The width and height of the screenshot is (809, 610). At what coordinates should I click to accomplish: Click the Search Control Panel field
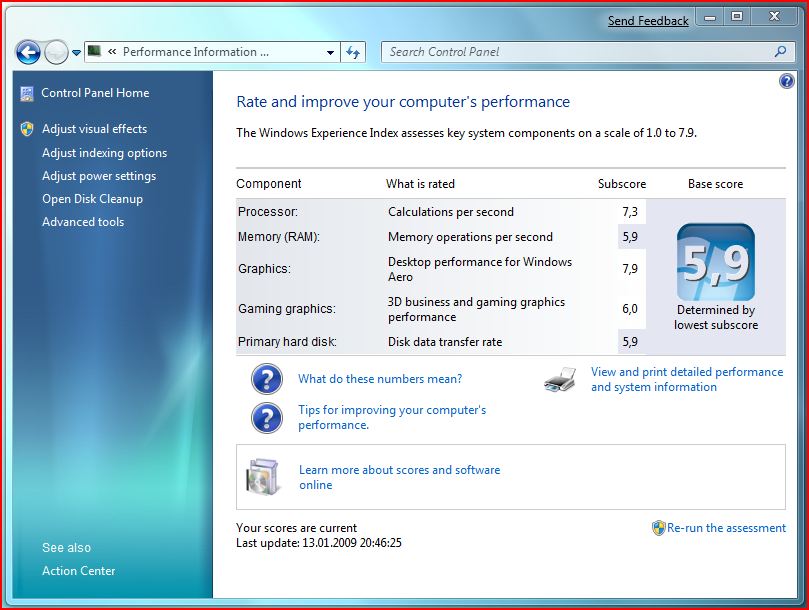[588, 52]
